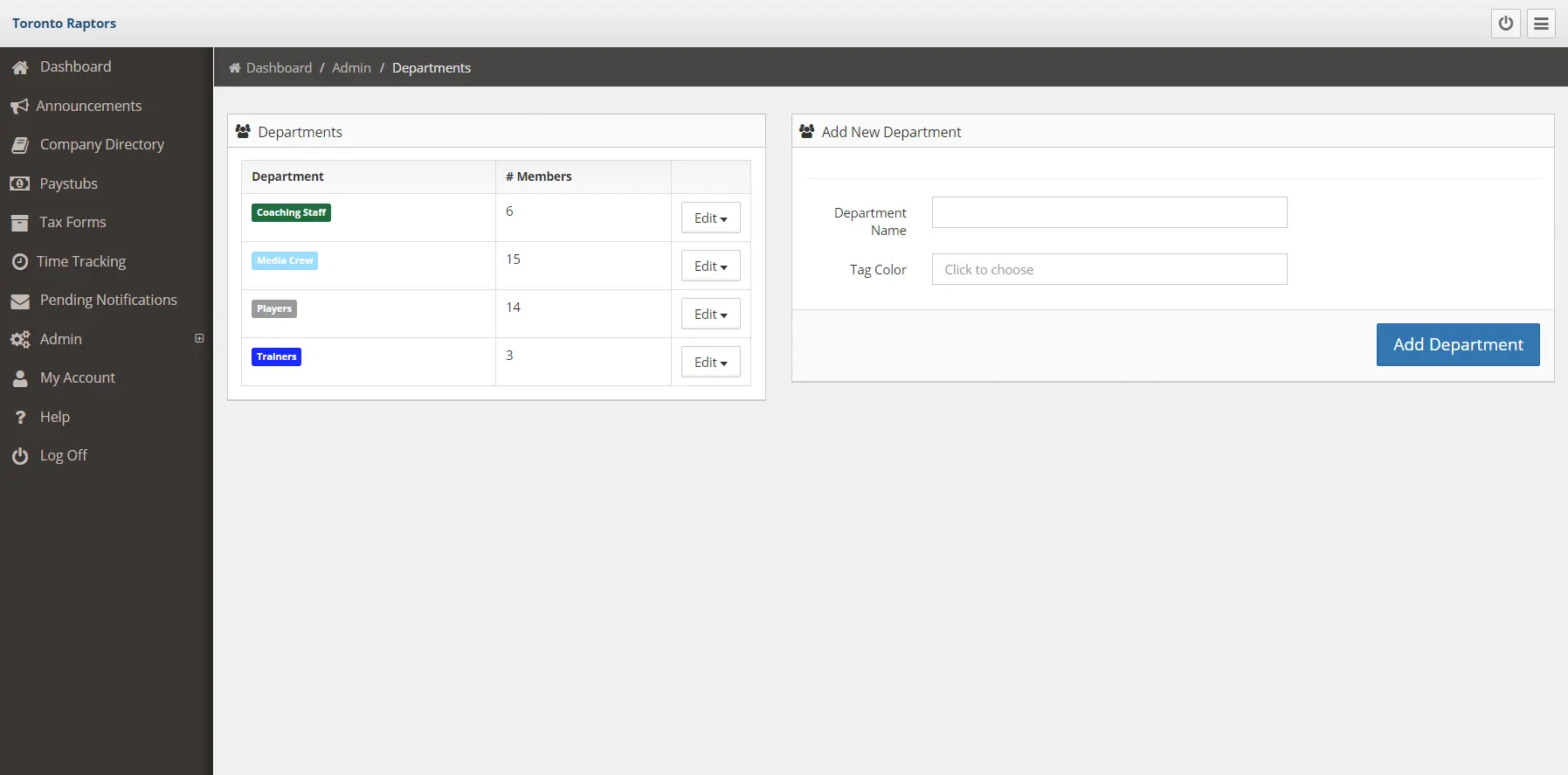Expand the Admin sidebar submenu

click(199, 338)
